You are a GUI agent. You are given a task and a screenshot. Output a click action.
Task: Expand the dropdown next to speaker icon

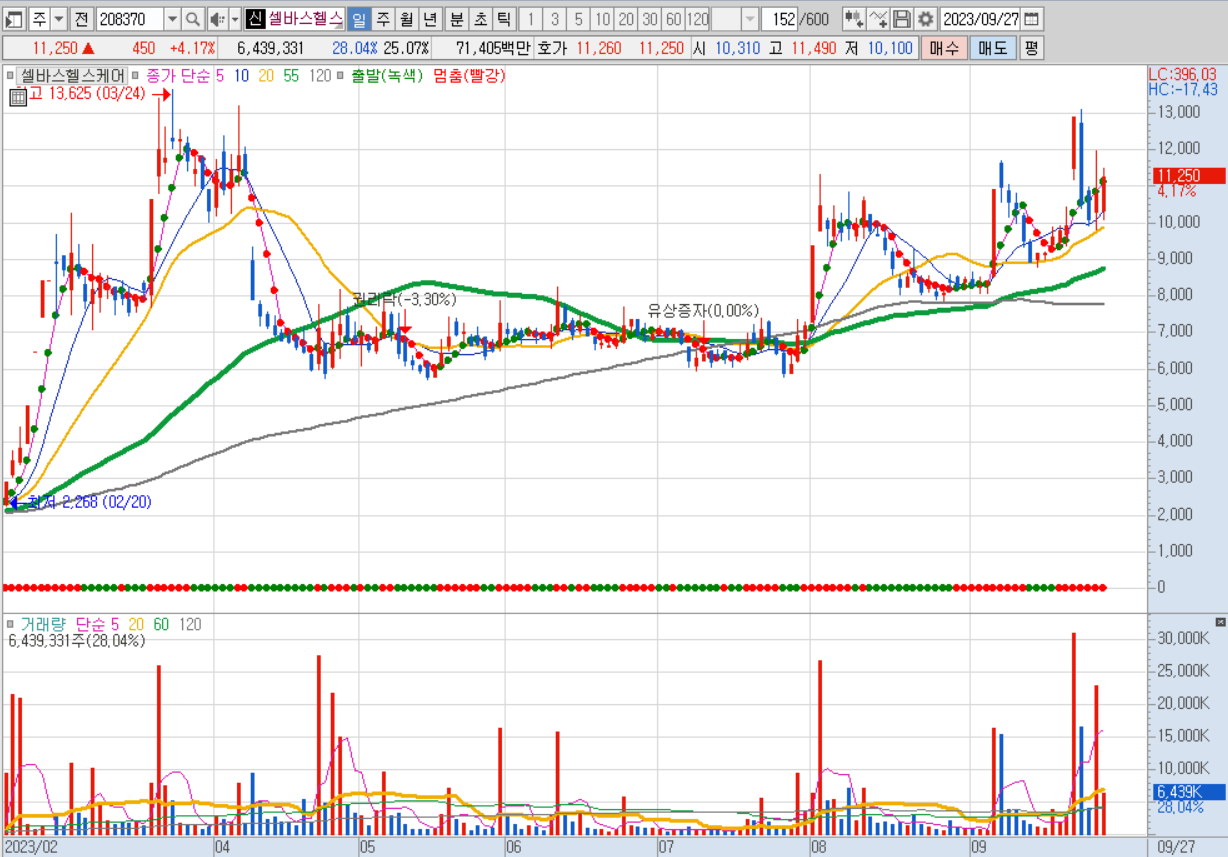[x=235, y=19]
